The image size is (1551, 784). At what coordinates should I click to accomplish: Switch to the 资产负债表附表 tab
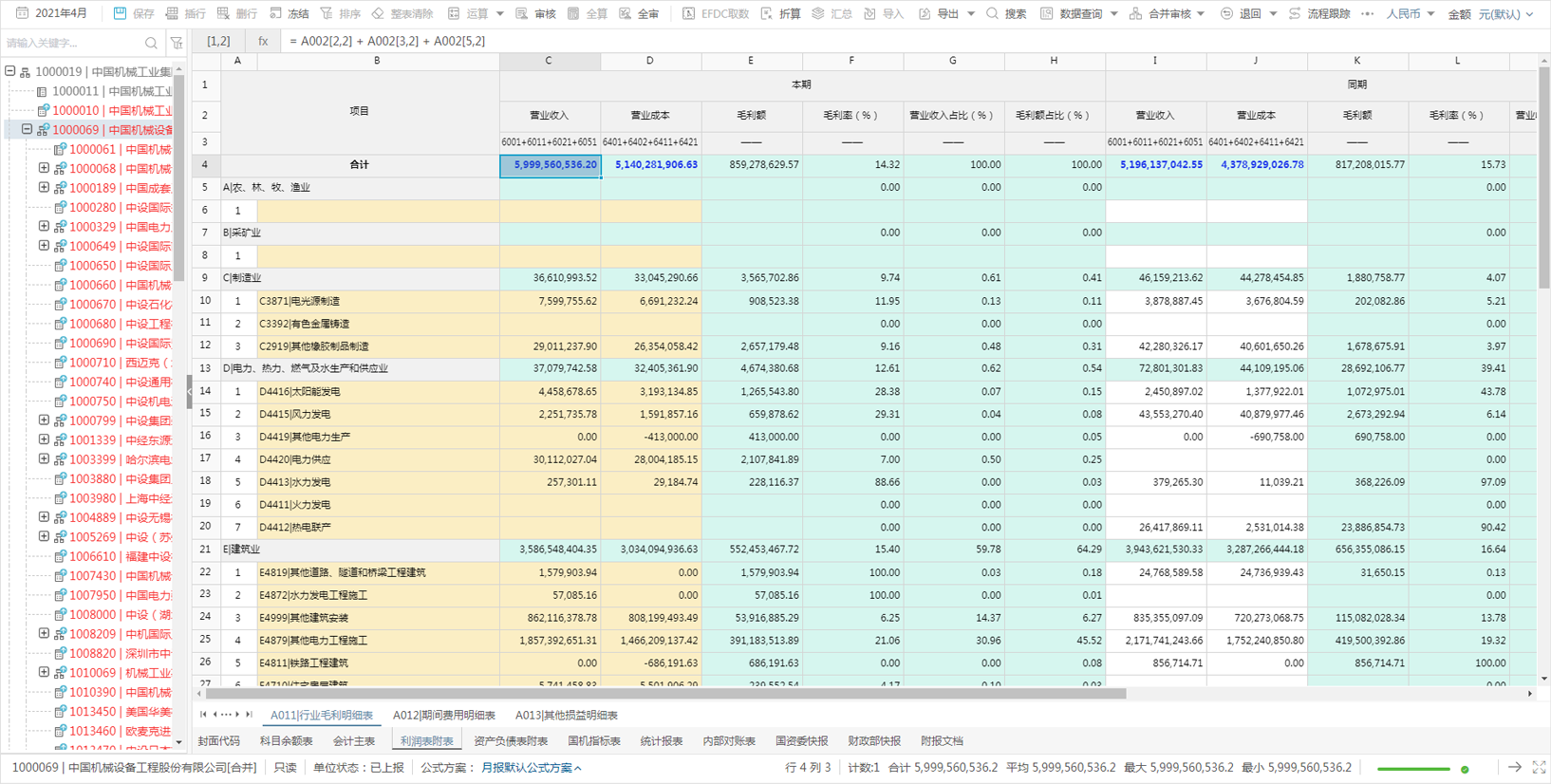[511, 740]
